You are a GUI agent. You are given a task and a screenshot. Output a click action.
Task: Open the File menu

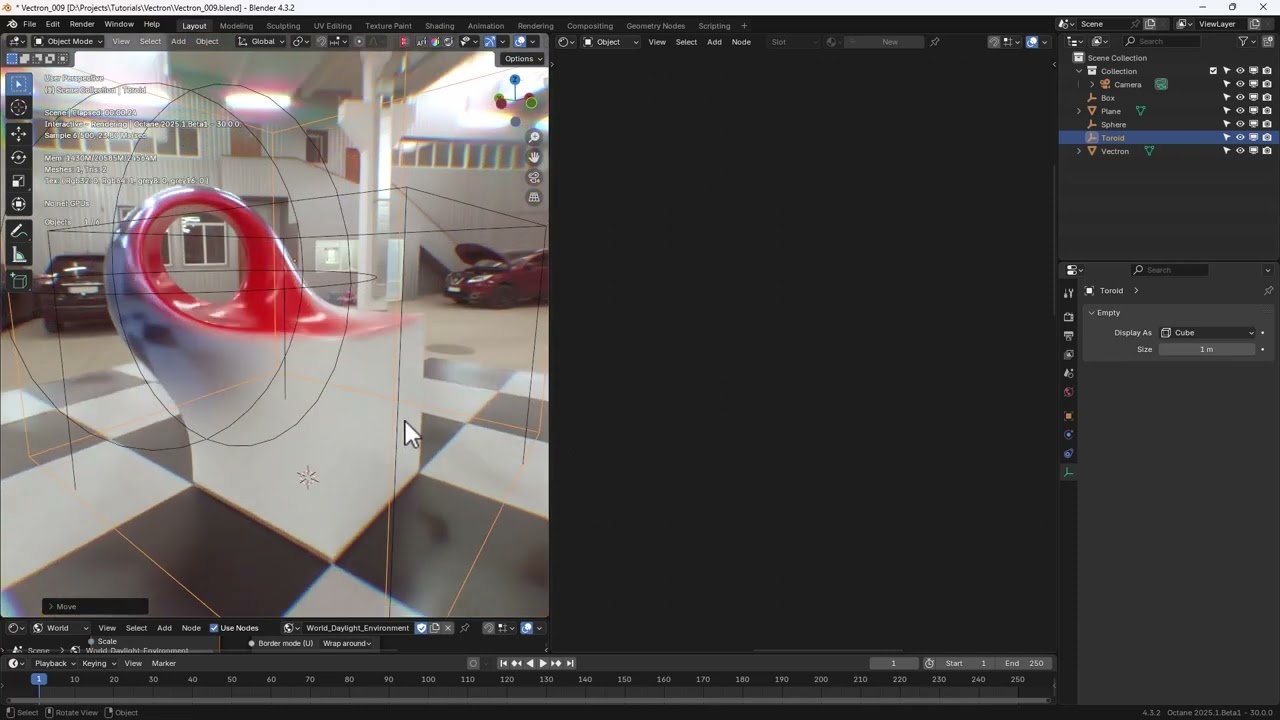point(29,24)
